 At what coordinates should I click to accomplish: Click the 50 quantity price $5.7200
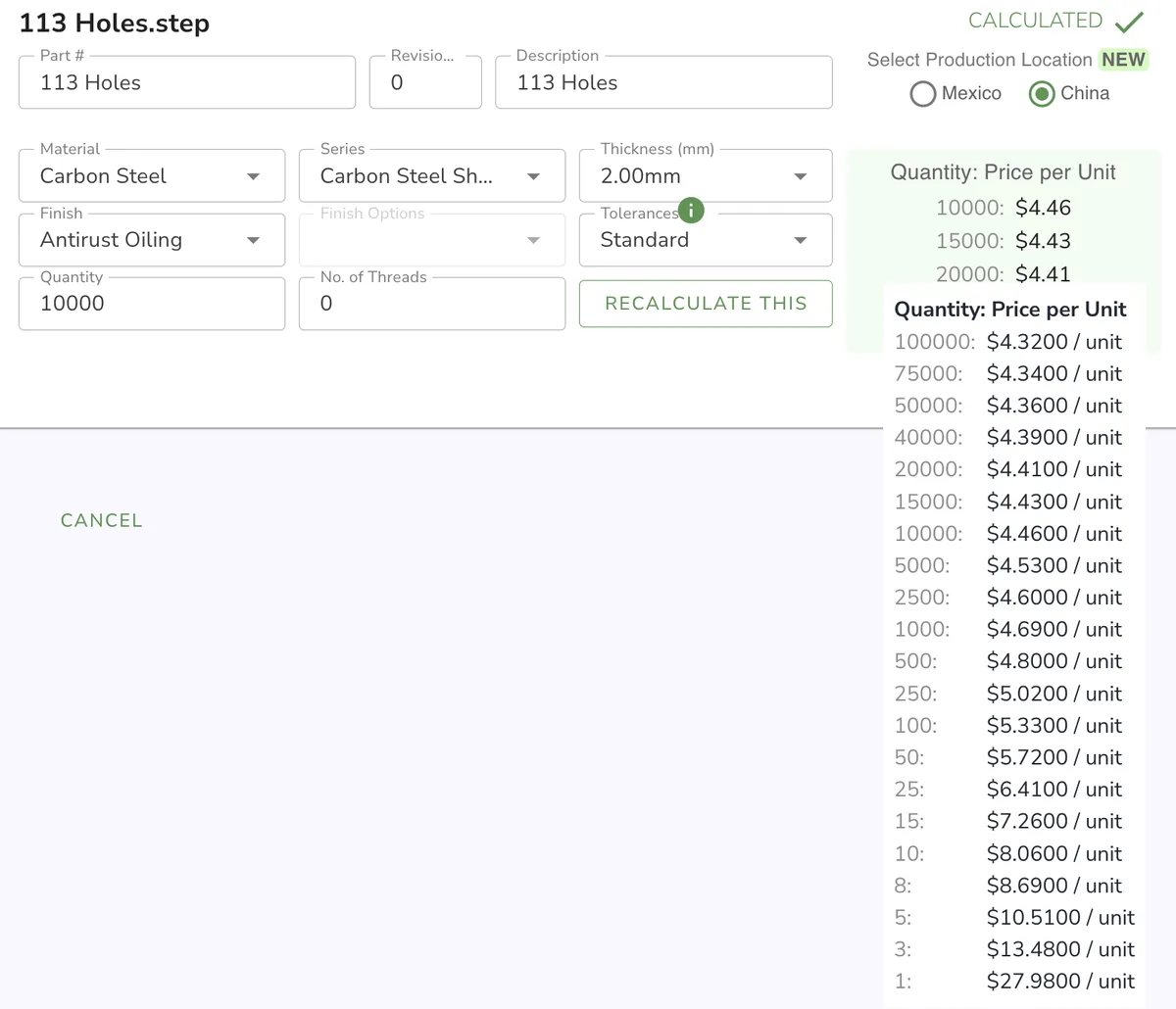point(1054,757)
